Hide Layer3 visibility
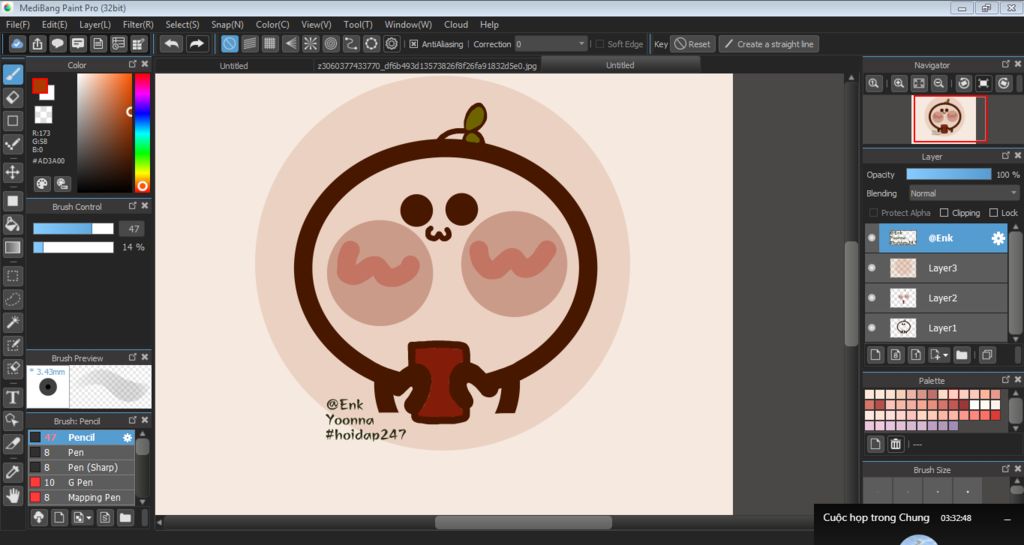Viewport: 1024px width, 545px height. [x=871, y=268]
